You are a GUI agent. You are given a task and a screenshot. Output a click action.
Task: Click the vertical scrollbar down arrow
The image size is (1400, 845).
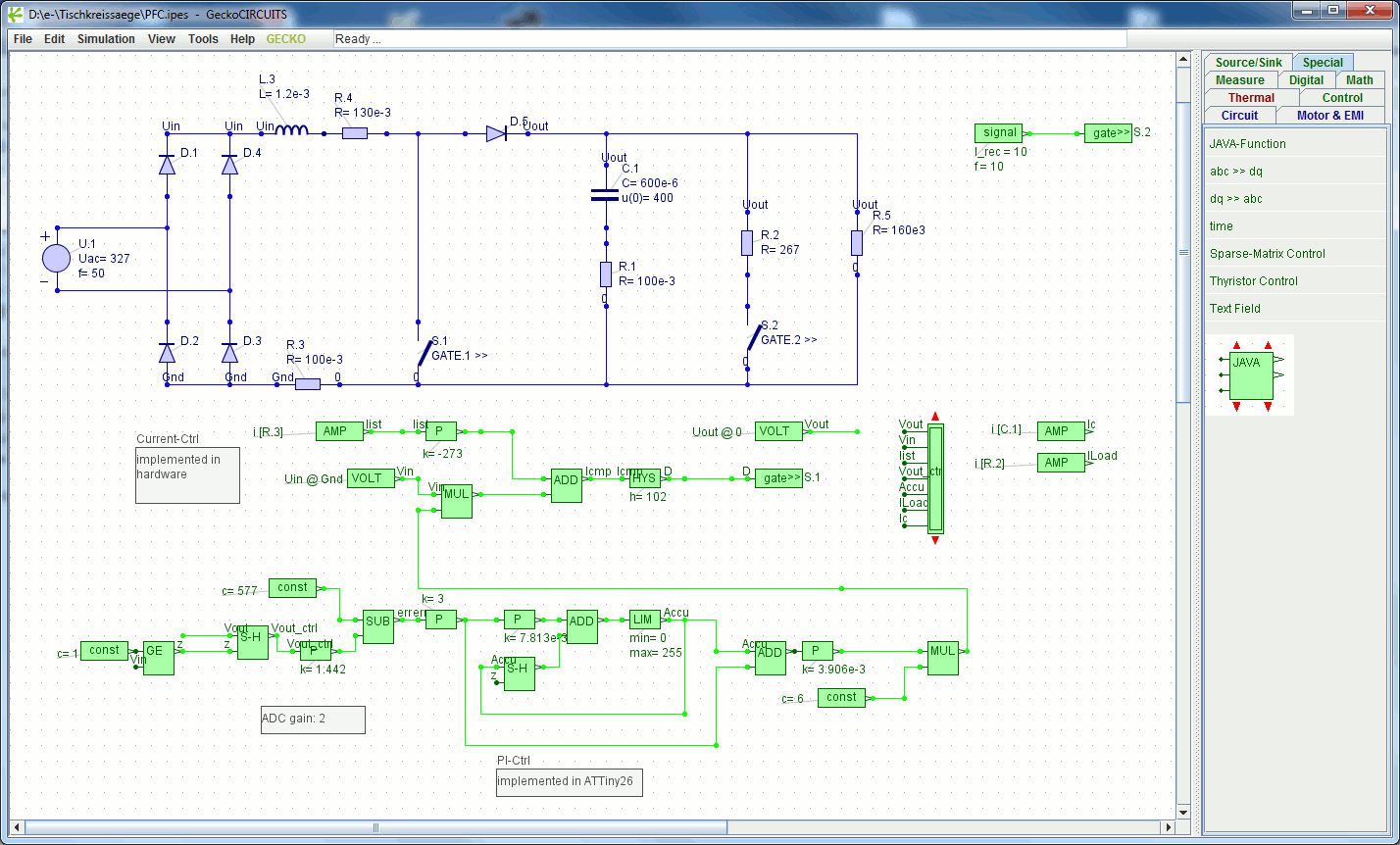(1182, 812)
